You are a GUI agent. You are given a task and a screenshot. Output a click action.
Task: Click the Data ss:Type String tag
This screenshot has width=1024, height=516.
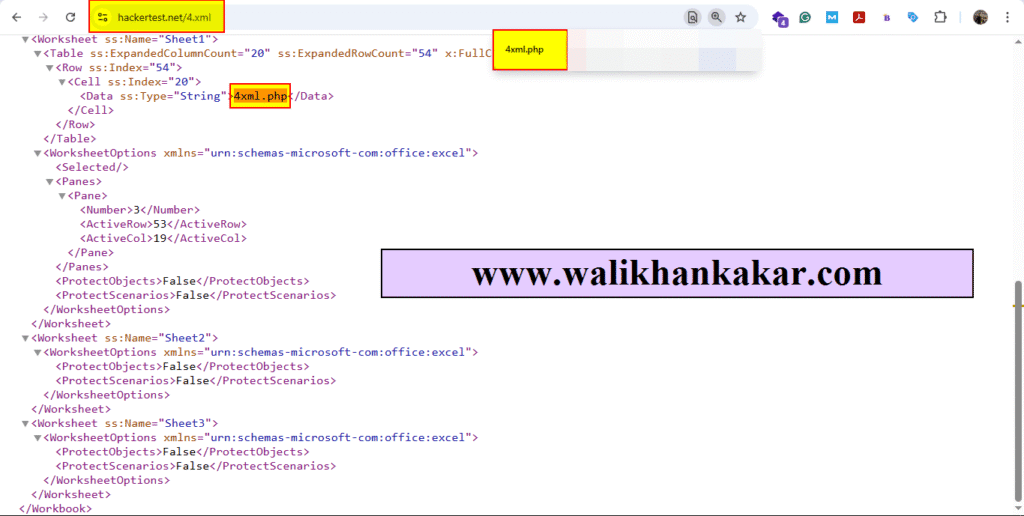[156, 96]
